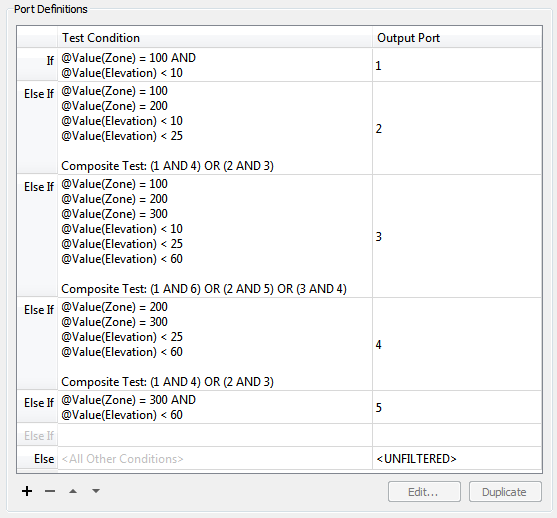Click the empty greyed Else If row label
The width and height of the screenshot is (557, 518).
[x=37, y=435]
